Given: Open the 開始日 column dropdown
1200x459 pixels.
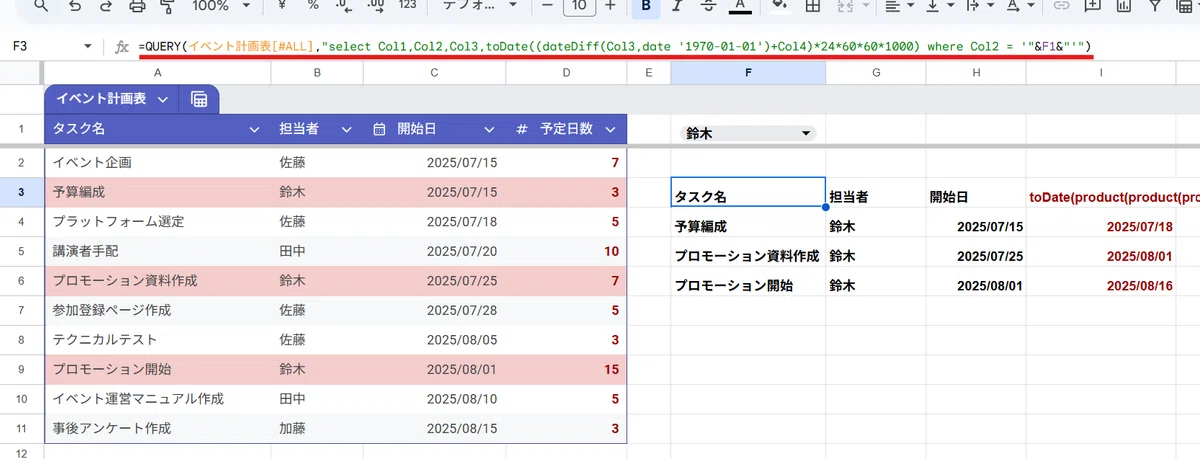Looking at the screenshot, I should click(x=489, y=129).
